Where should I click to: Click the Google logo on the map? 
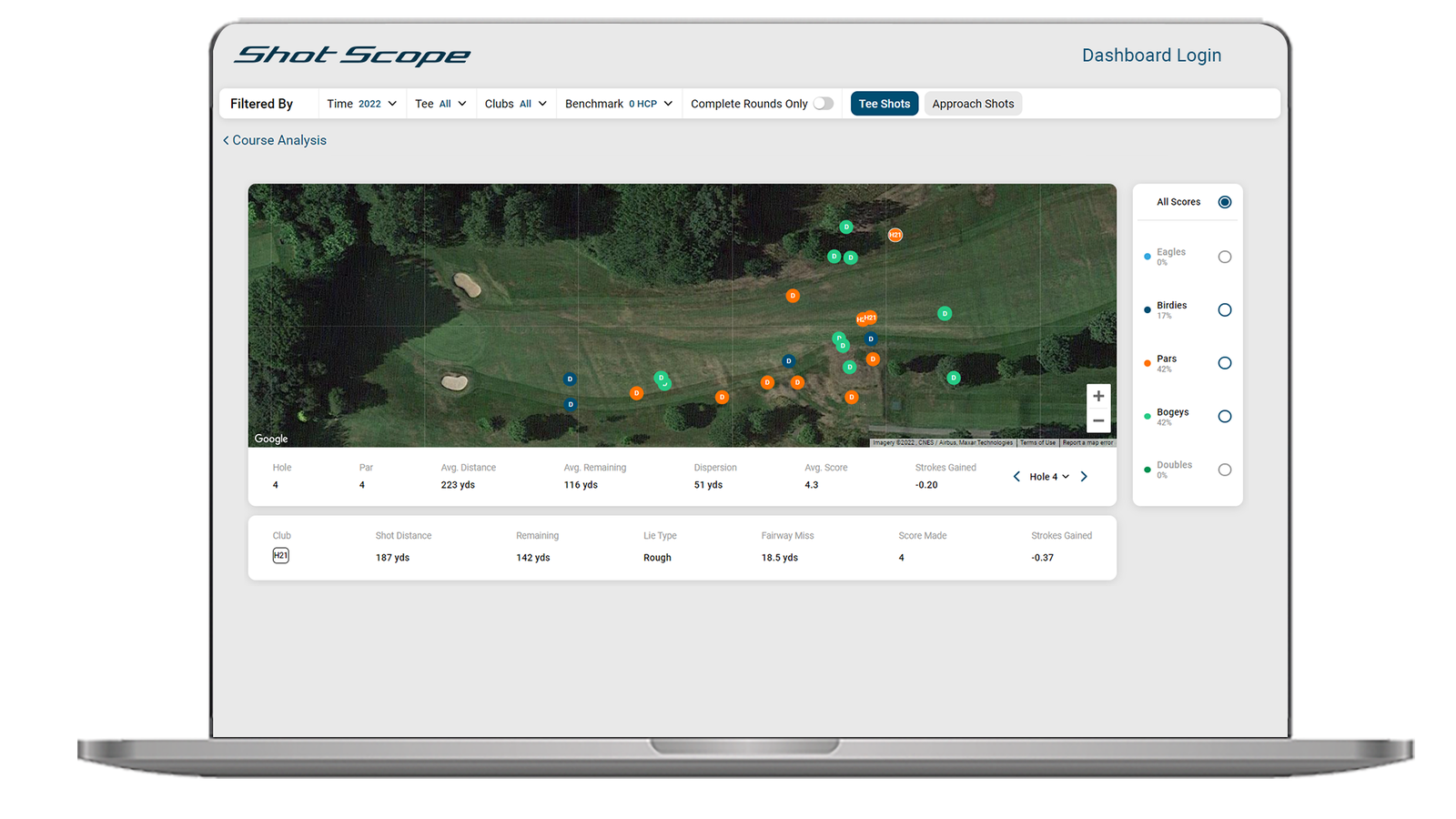[x=270, y=439]
